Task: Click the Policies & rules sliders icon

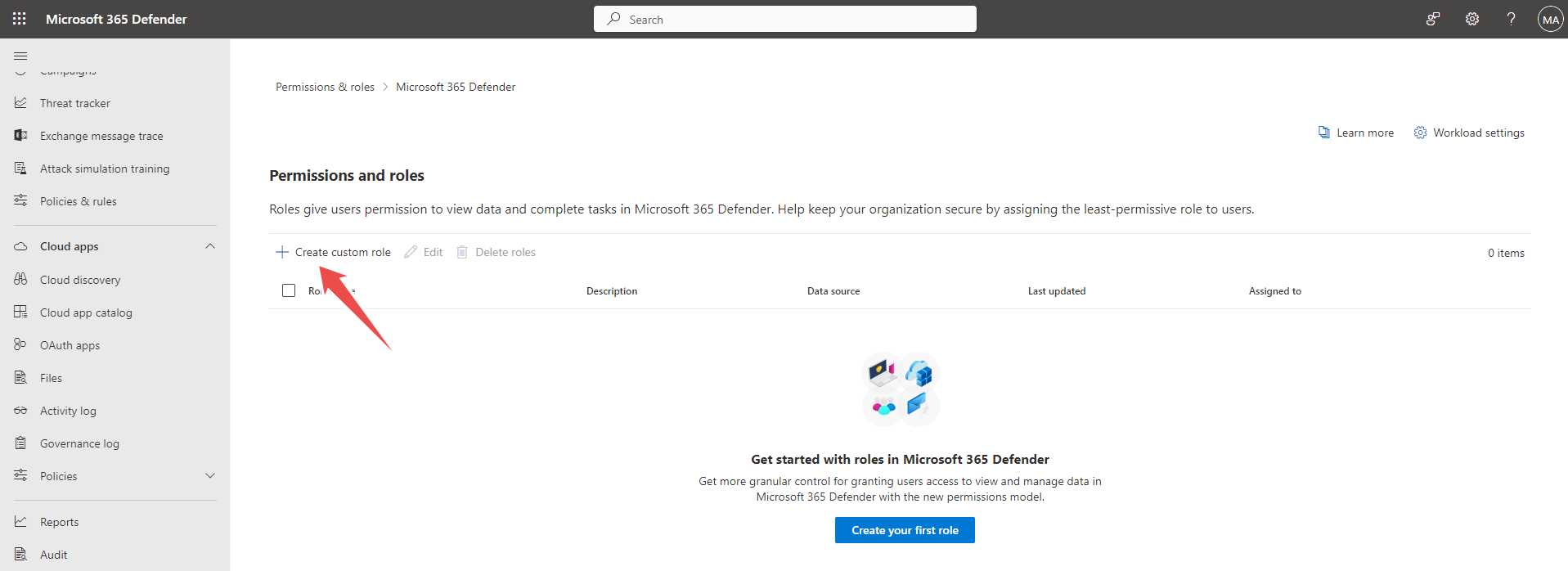Action: 20,200
